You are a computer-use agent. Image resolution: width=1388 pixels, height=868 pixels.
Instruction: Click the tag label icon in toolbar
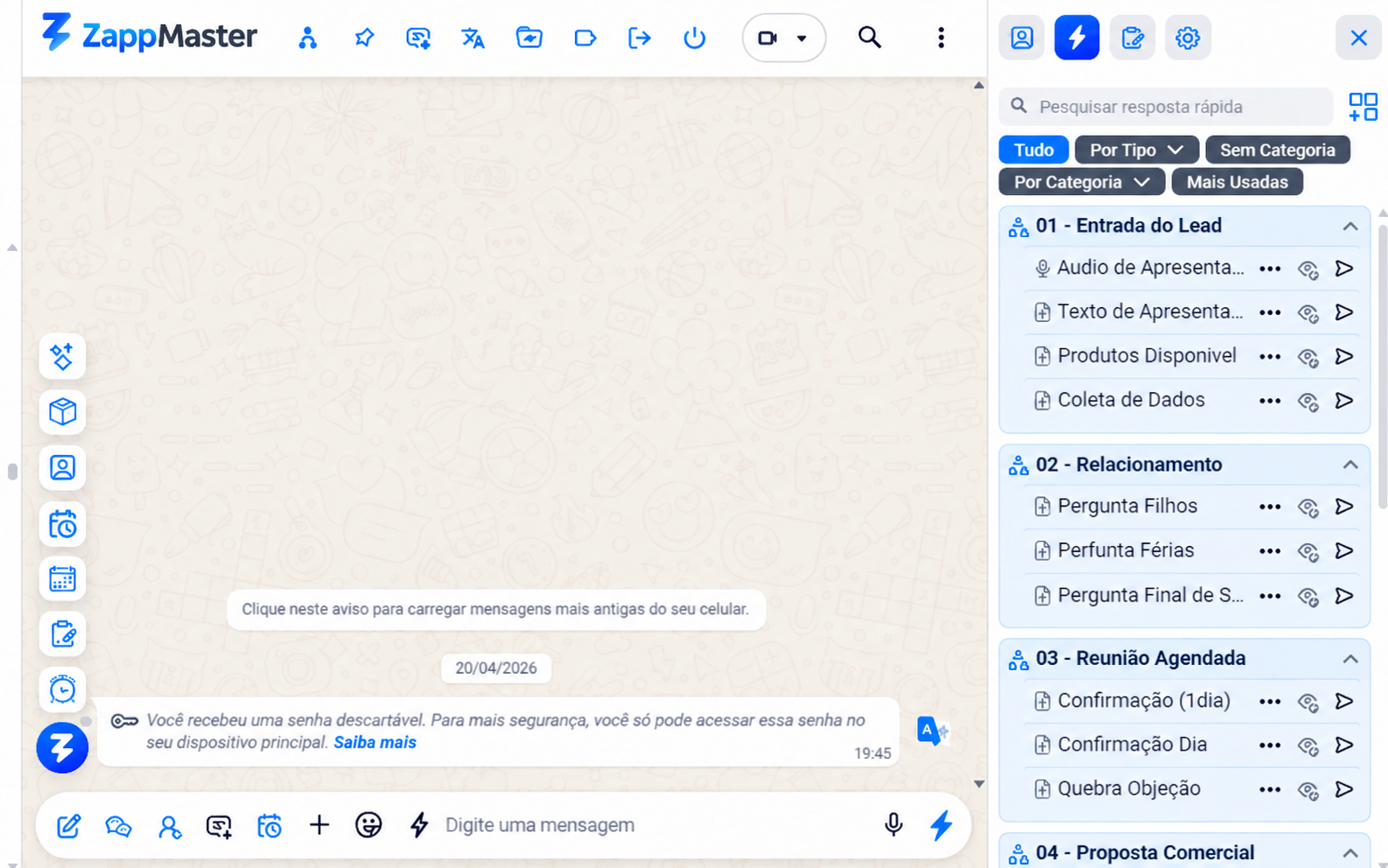pos(585,38)
